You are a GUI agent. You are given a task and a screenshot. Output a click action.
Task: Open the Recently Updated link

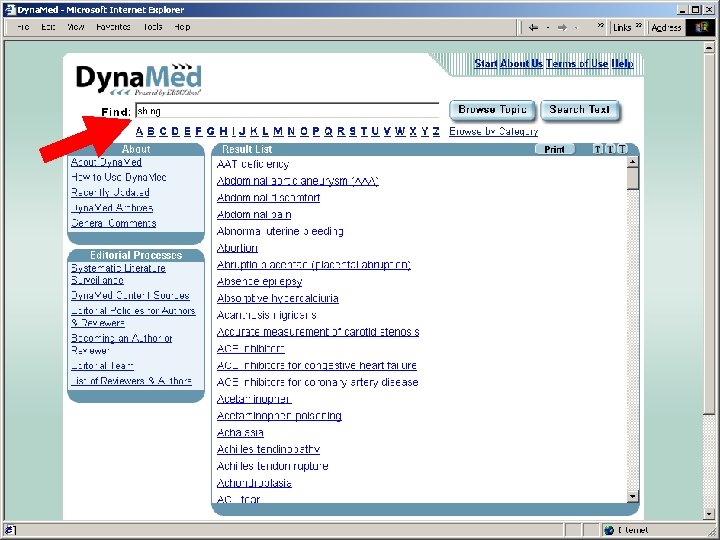tap(110, 192)
